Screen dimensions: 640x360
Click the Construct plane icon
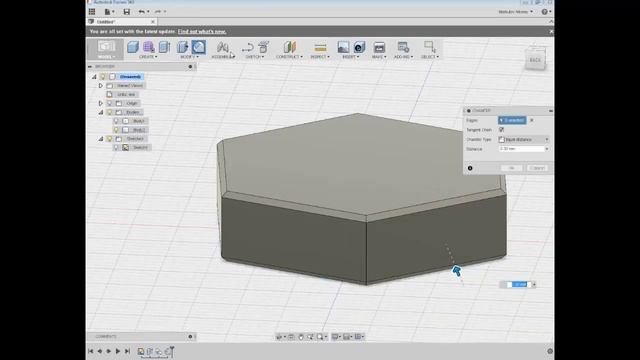[x=289, y=47]
